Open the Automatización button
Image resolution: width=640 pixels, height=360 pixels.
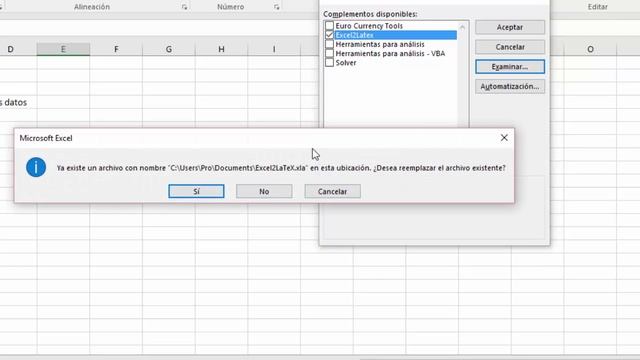510,87
